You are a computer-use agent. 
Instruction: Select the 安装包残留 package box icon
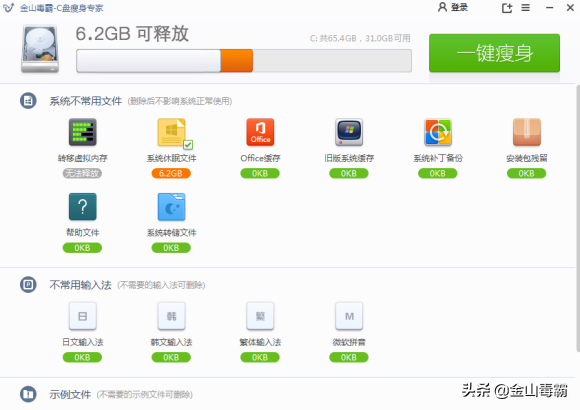click(527, 132)
